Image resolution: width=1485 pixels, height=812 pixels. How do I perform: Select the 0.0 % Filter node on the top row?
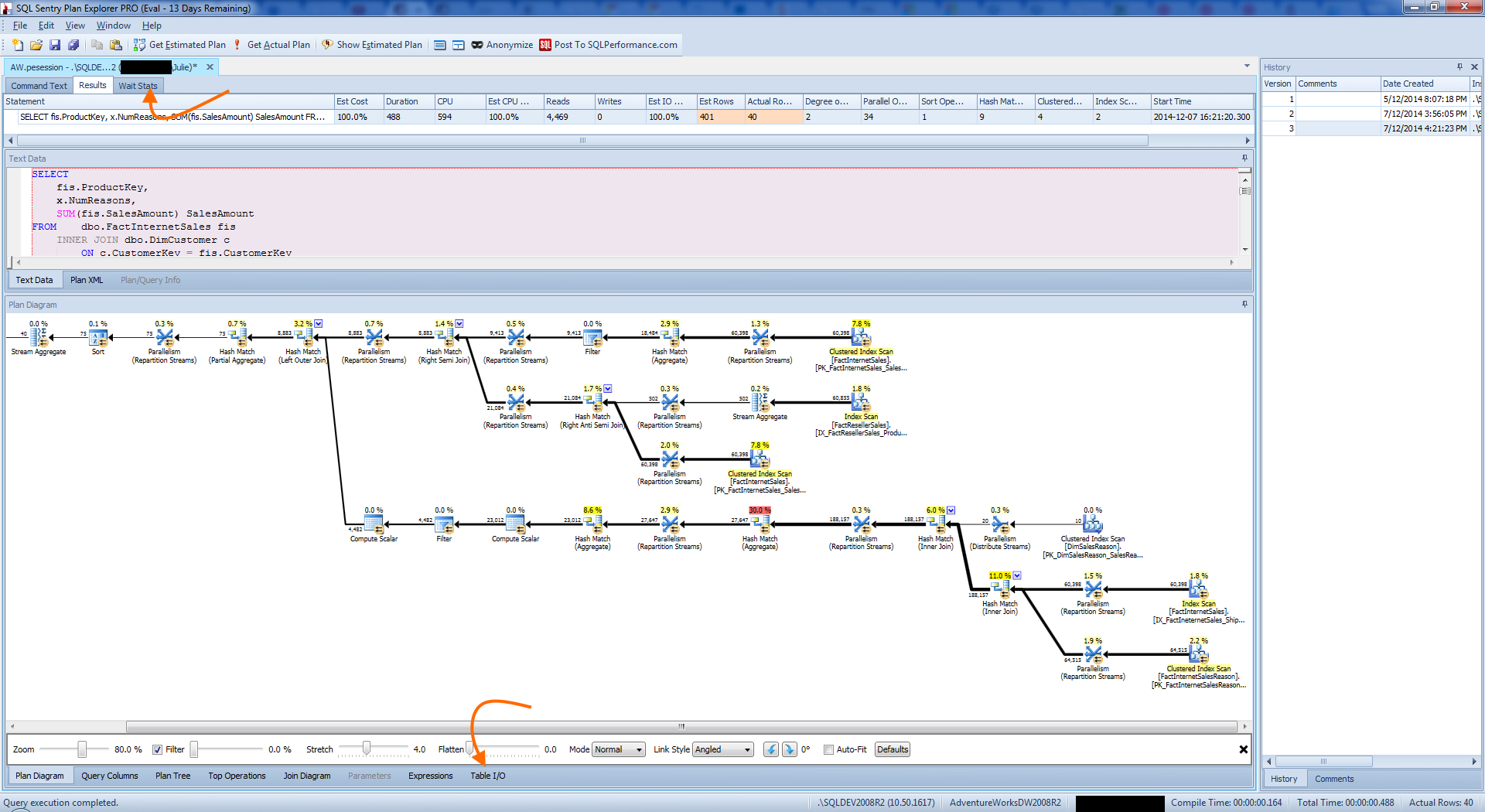[x=592, y=339]
